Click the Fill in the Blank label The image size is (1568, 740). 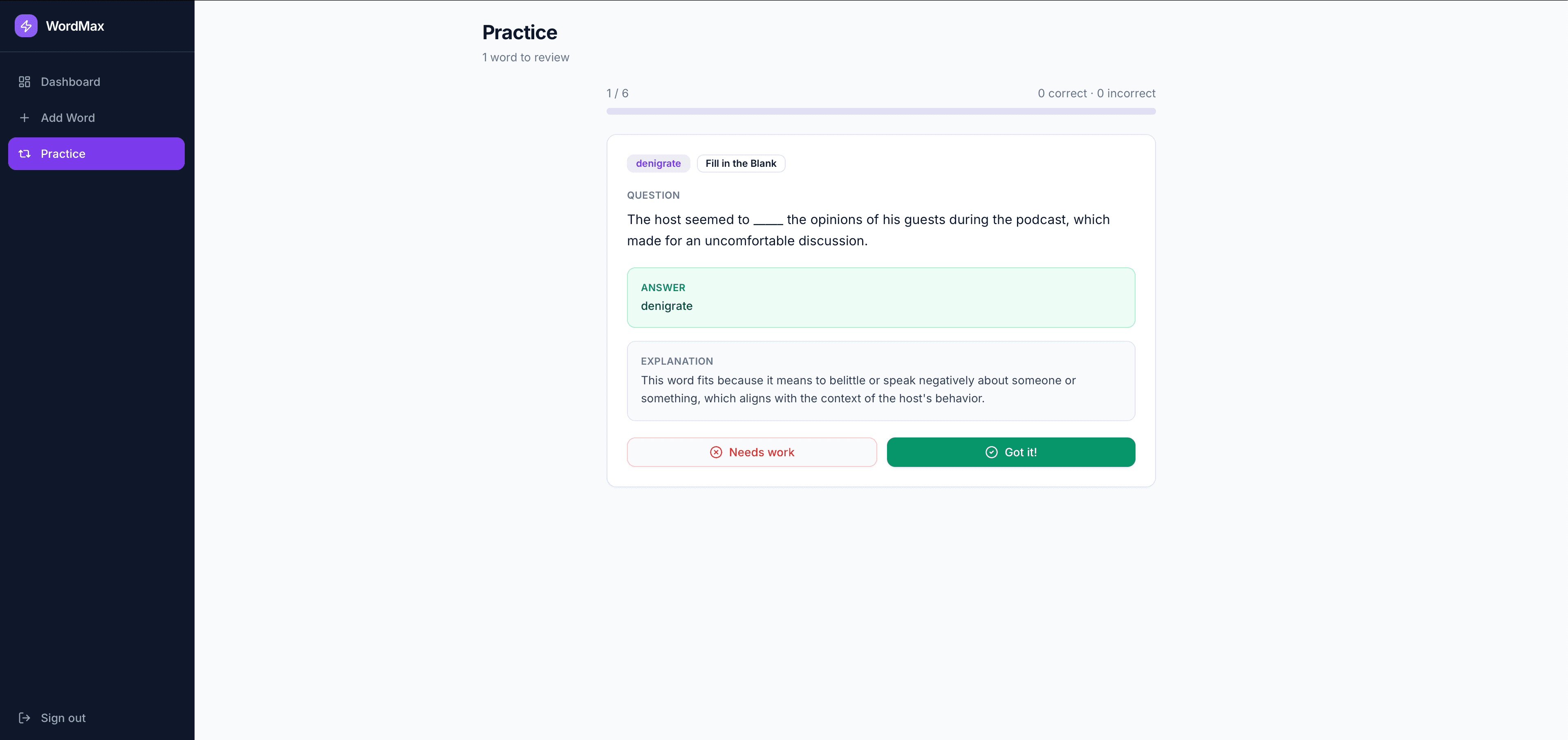[741, 163]
